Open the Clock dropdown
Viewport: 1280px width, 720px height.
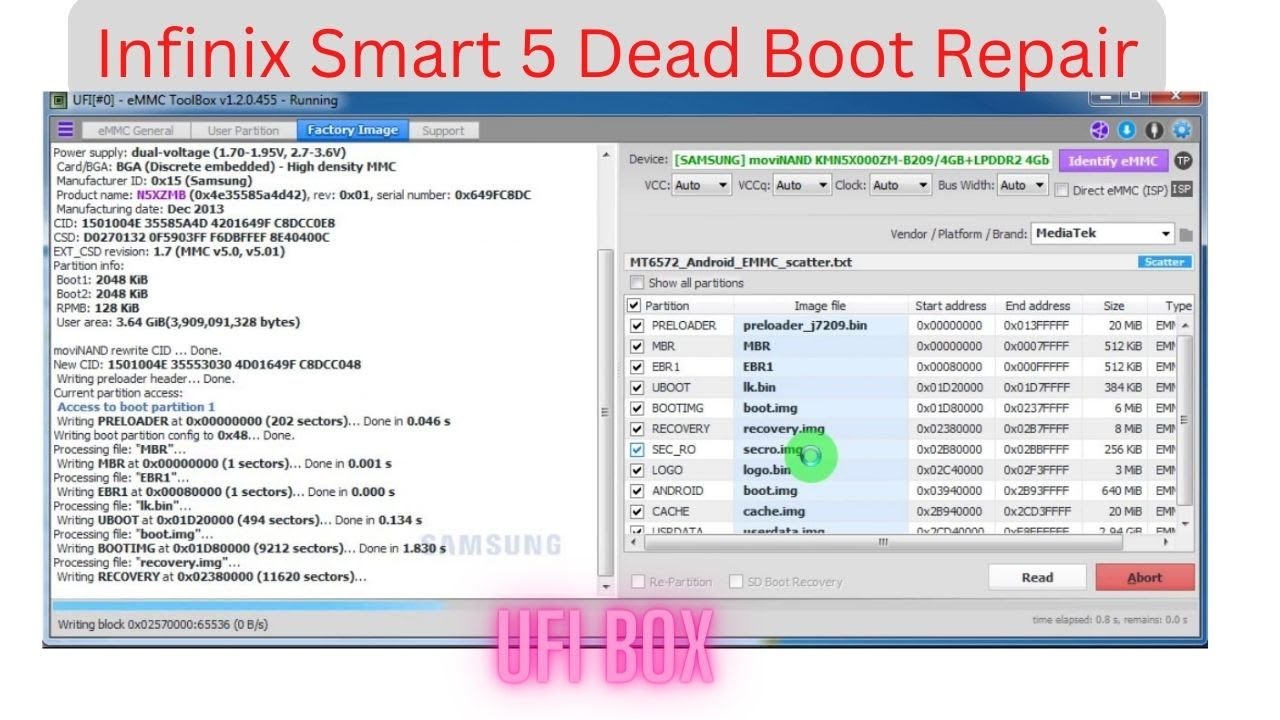tap(900, 185)
